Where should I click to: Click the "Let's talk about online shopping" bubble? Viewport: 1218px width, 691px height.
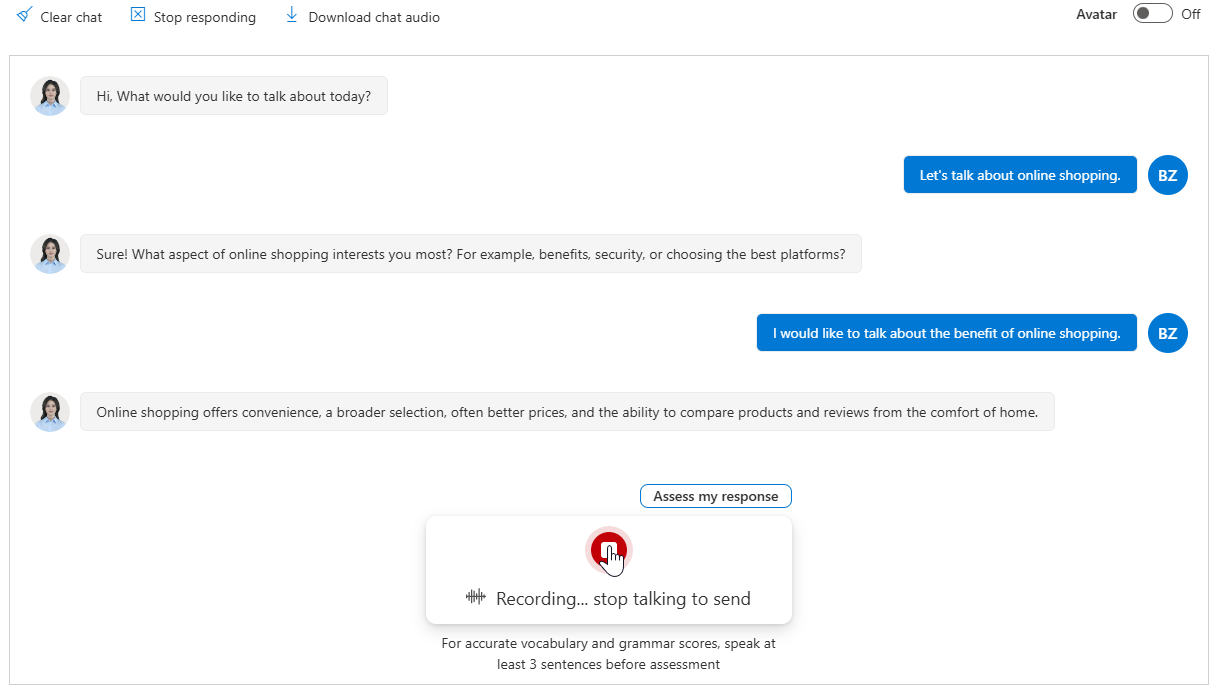(1019, 175)
